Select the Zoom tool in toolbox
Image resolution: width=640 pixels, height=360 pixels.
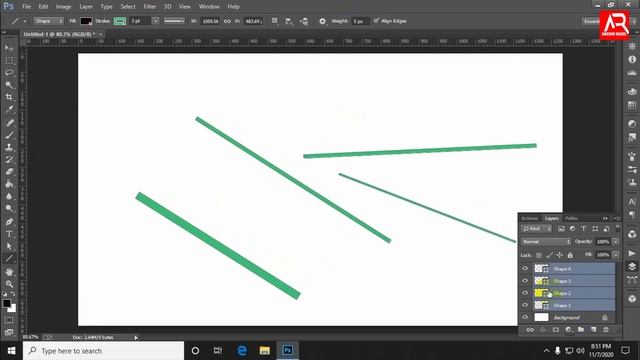(x=9, y=284)
